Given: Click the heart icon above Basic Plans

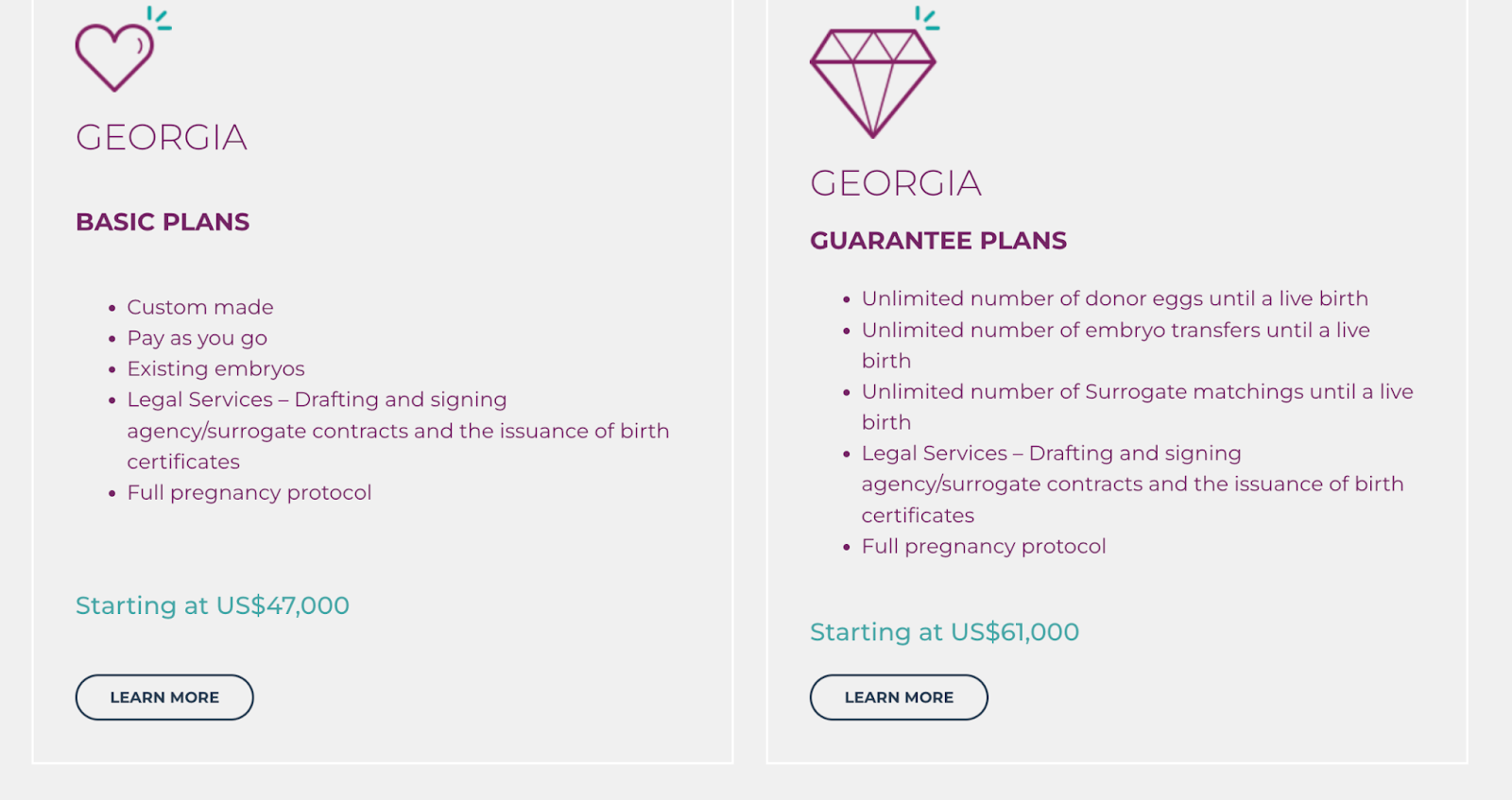Looking at the screenshot, I should [x=115, y=57].
